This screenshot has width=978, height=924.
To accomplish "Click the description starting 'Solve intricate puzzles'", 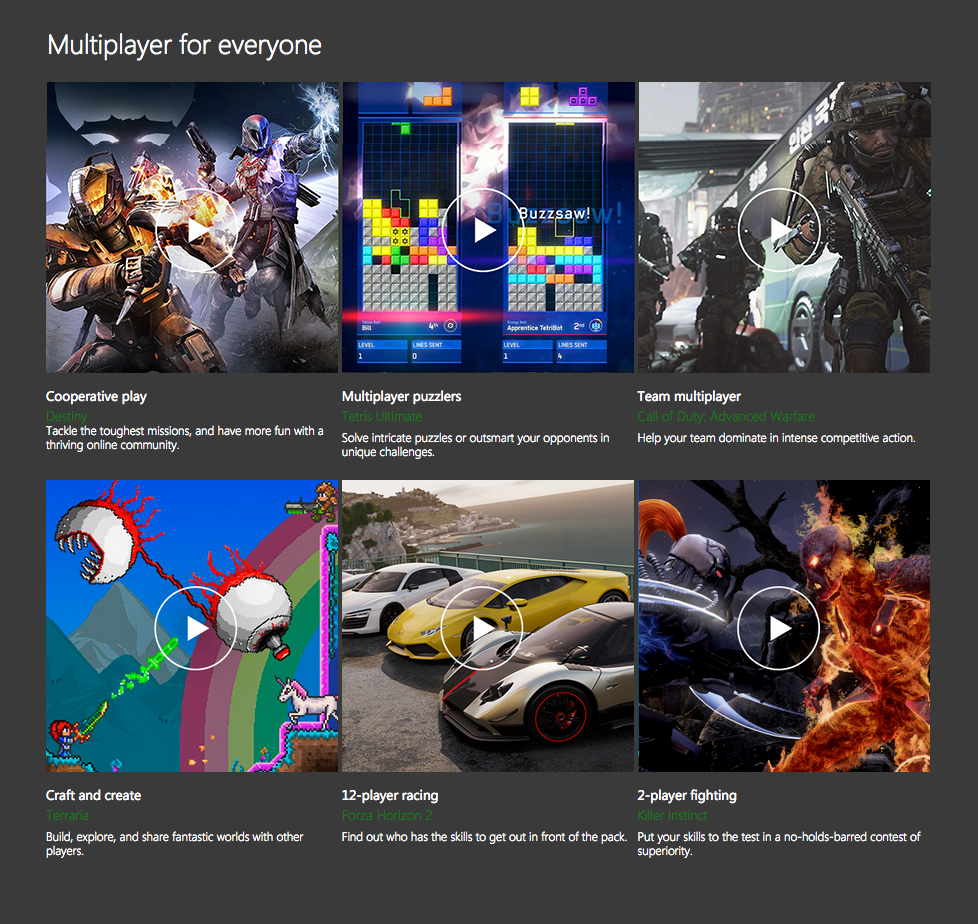I will (x=475, y=445).
